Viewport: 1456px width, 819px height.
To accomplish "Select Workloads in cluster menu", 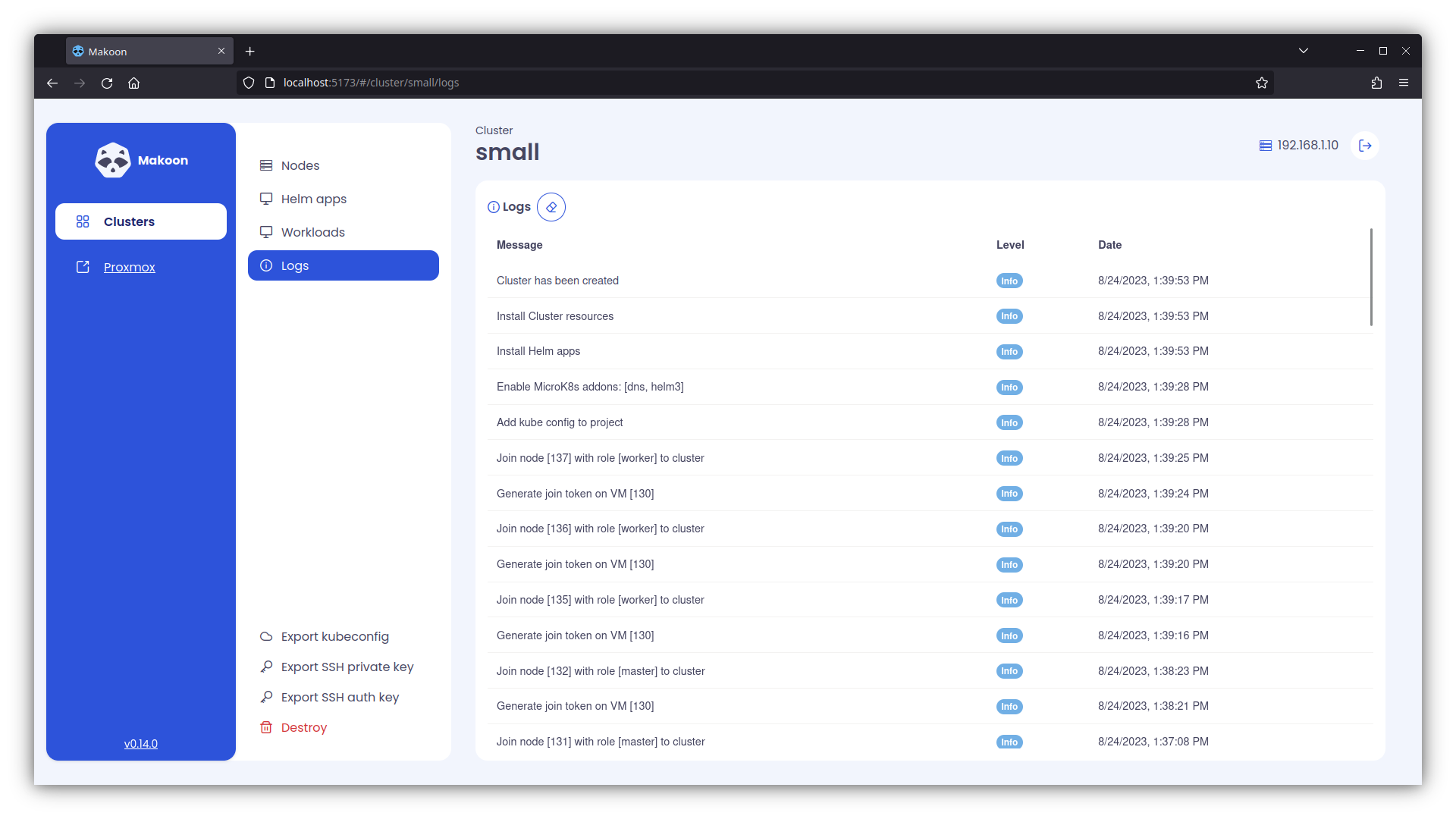I will coord(312,232).
